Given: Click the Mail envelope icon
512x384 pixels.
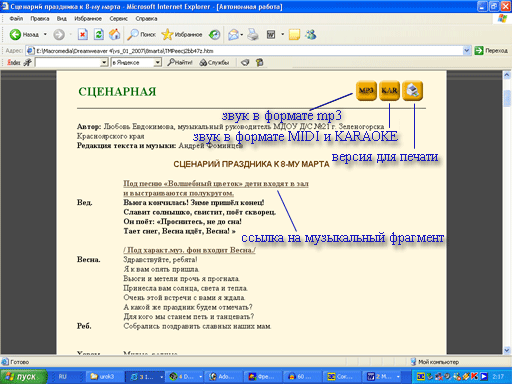Looking at the screenshot, I should click(233, 34).
